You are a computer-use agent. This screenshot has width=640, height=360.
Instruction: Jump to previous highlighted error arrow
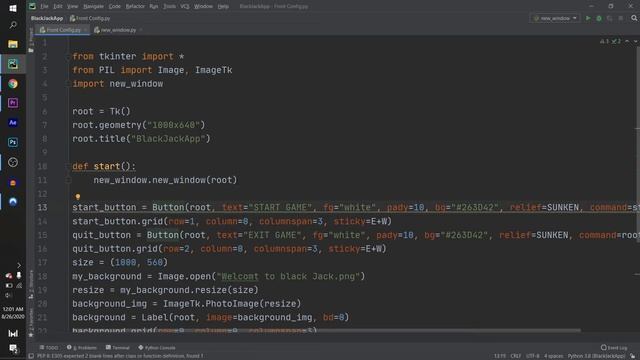(627, 41)
